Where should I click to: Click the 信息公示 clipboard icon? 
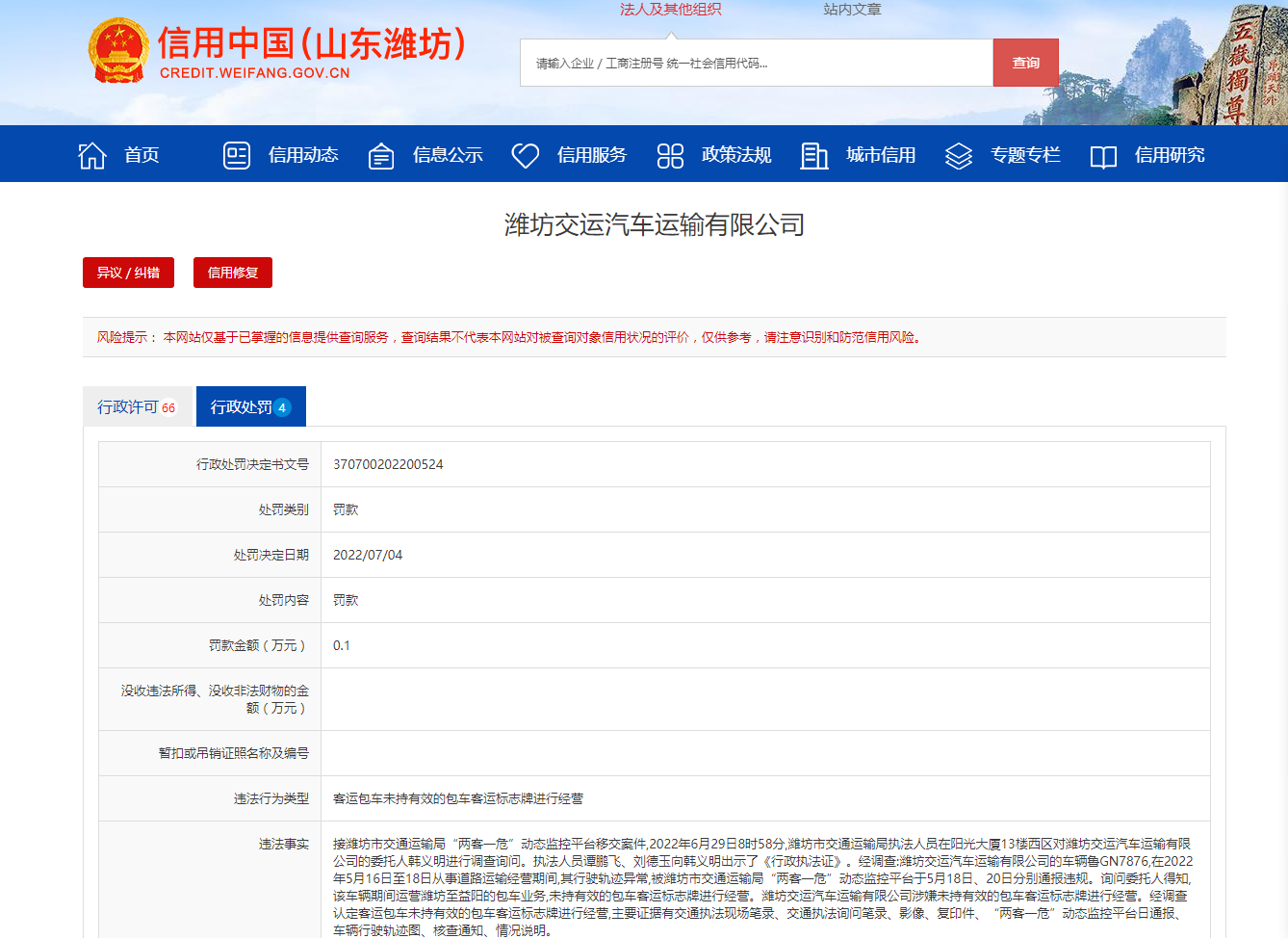click(x=381, y=155)
